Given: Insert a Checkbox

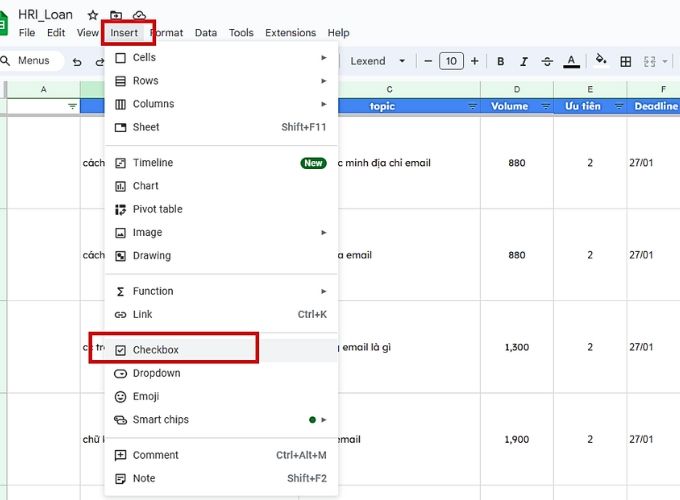Looking at the screenshot, I should [x=221, y=350].
